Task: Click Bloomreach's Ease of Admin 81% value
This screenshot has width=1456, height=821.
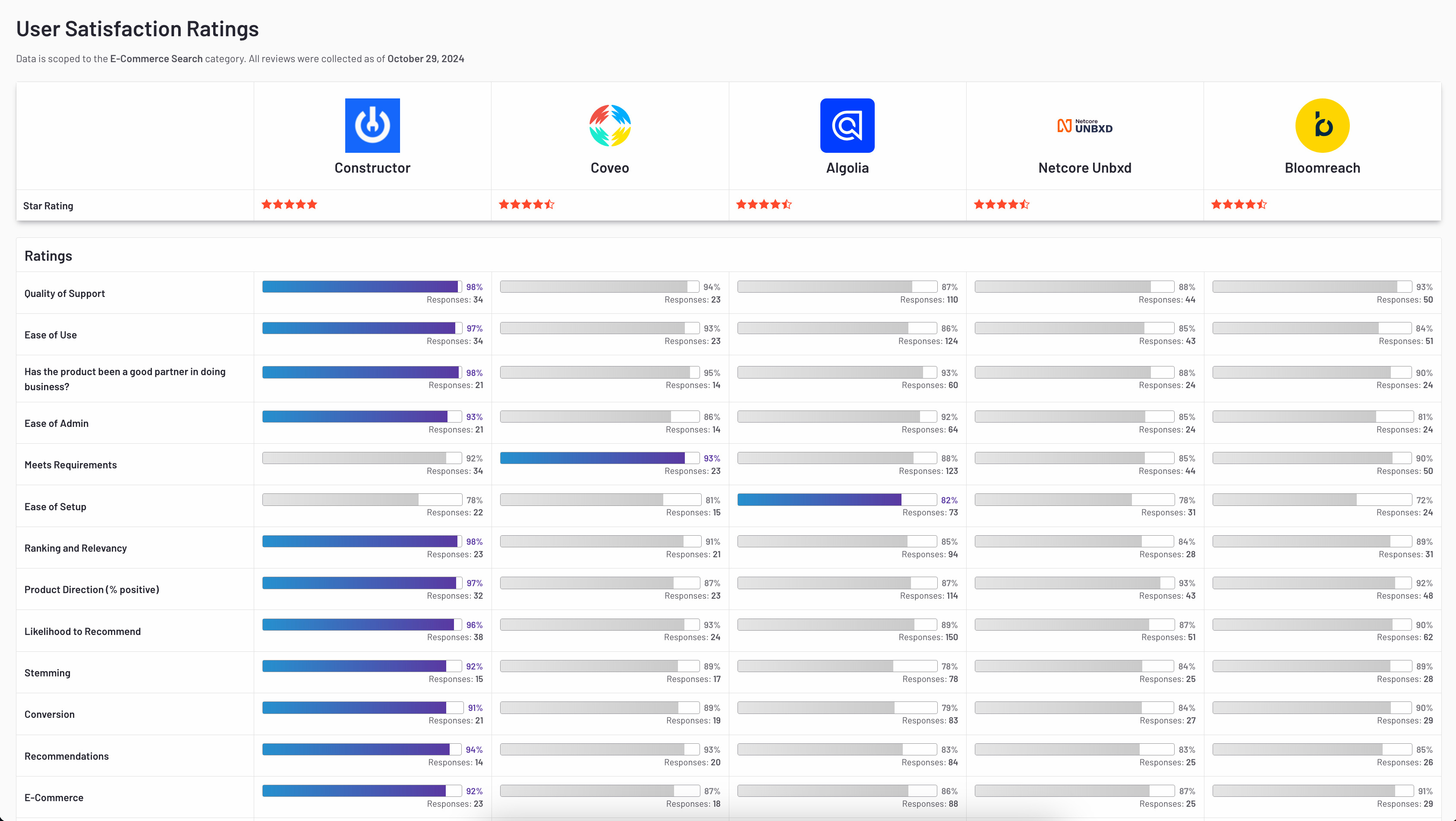Action: (1425, 417)
